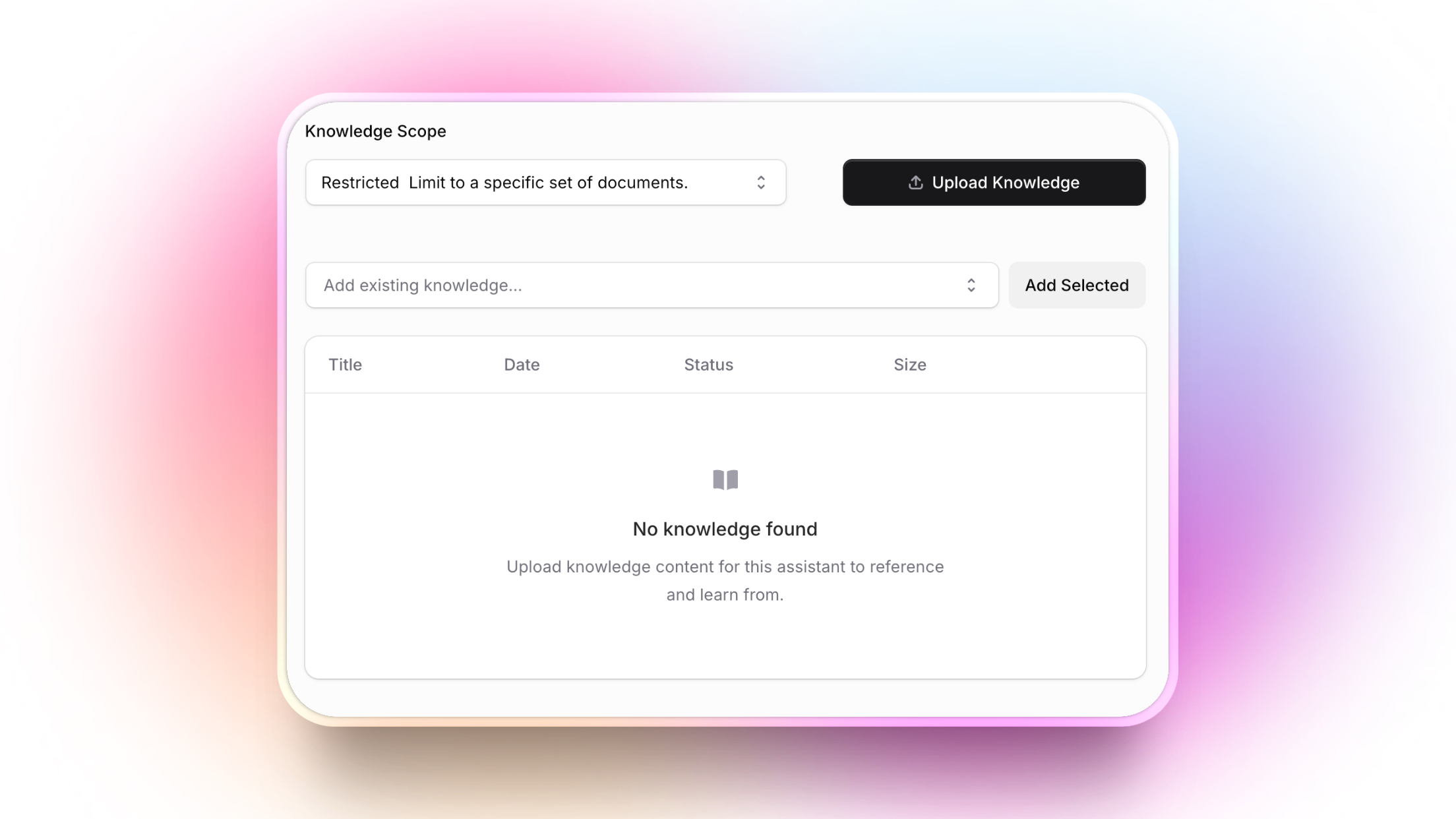Sort the table by the Date column
1456x819 pixels.
[x=521, y=364]
